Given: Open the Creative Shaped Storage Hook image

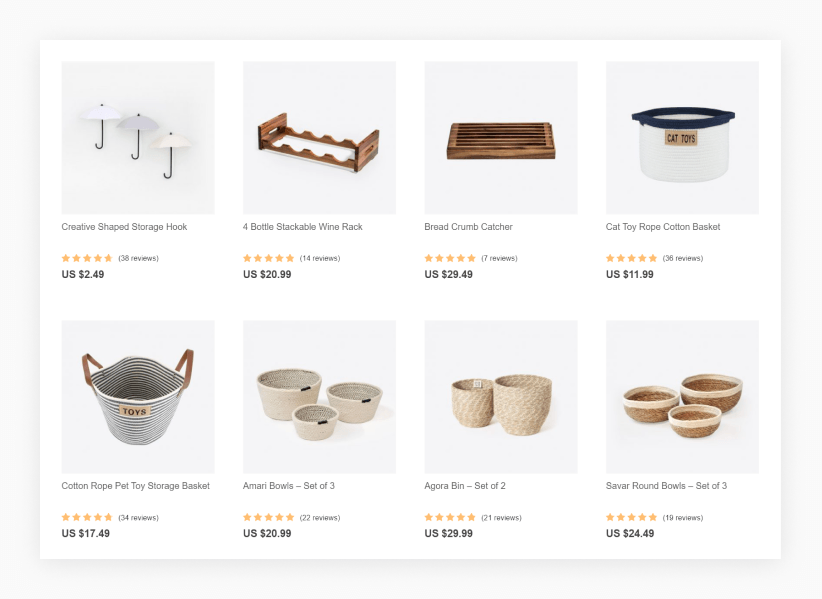Looking at the screenshot, I should pos(138,137).
